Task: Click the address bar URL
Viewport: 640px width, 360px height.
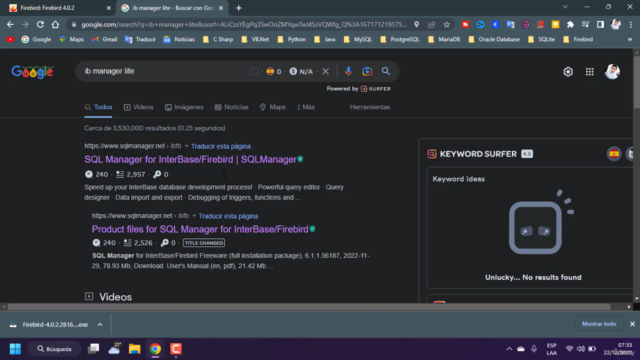Action: click(x=244, y=24)
